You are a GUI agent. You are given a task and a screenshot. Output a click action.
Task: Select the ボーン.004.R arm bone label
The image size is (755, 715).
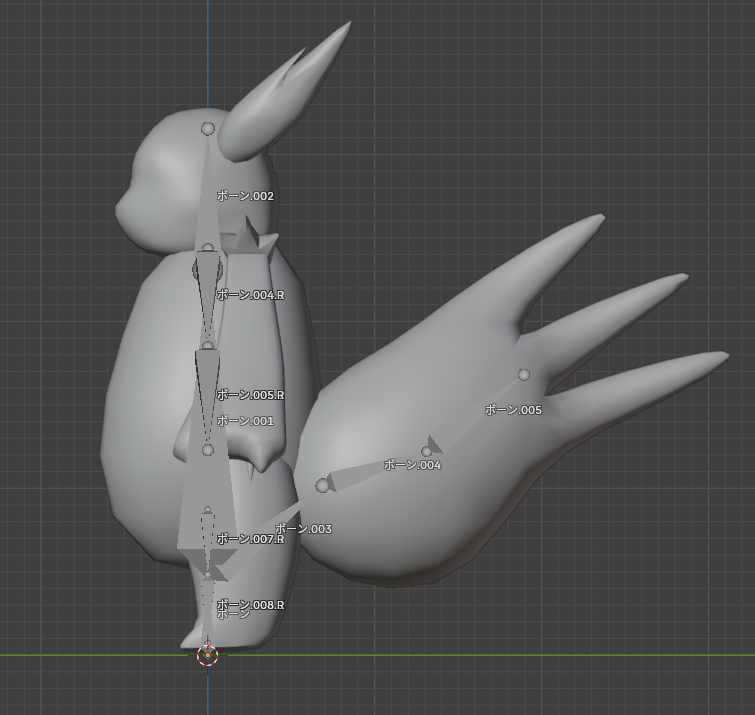(x=250, y=295)
